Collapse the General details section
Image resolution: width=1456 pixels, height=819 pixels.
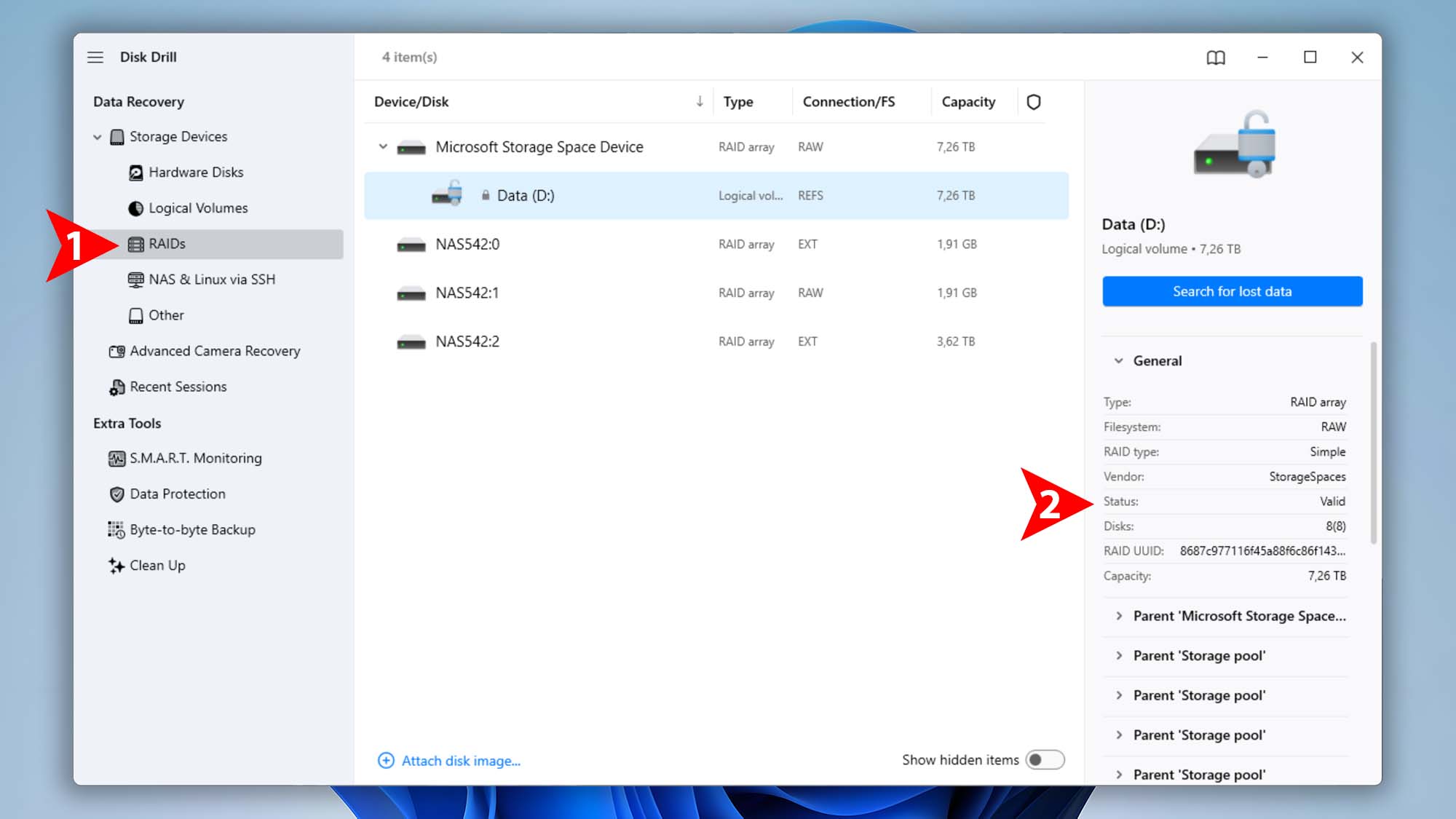1119,361
